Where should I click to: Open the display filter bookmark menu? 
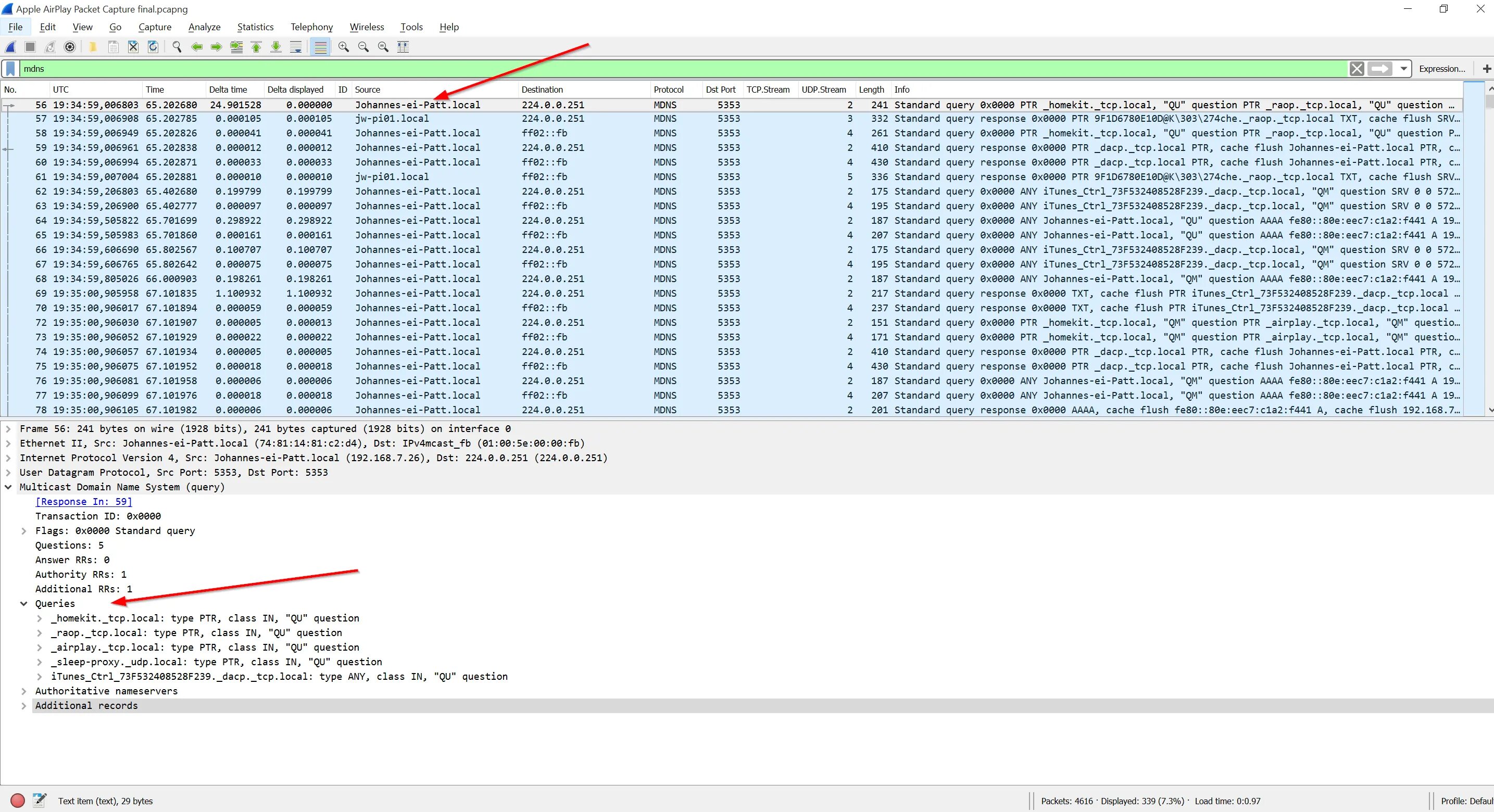(10, 69)
